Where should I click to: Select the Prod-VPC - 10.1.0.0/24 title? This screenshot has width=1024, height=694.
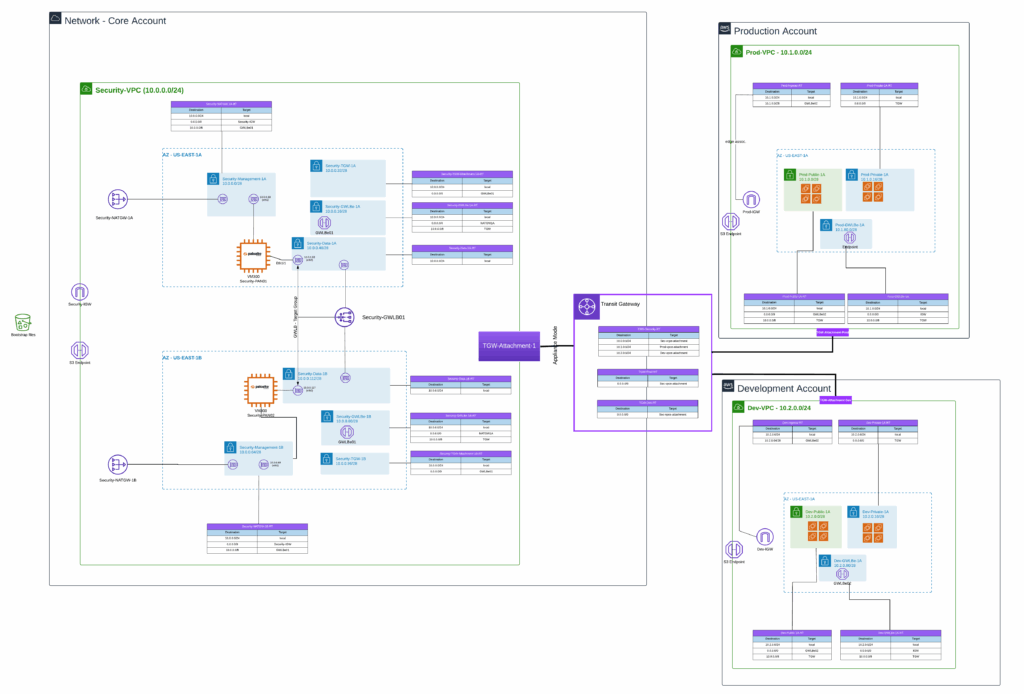tap(780, 51)
